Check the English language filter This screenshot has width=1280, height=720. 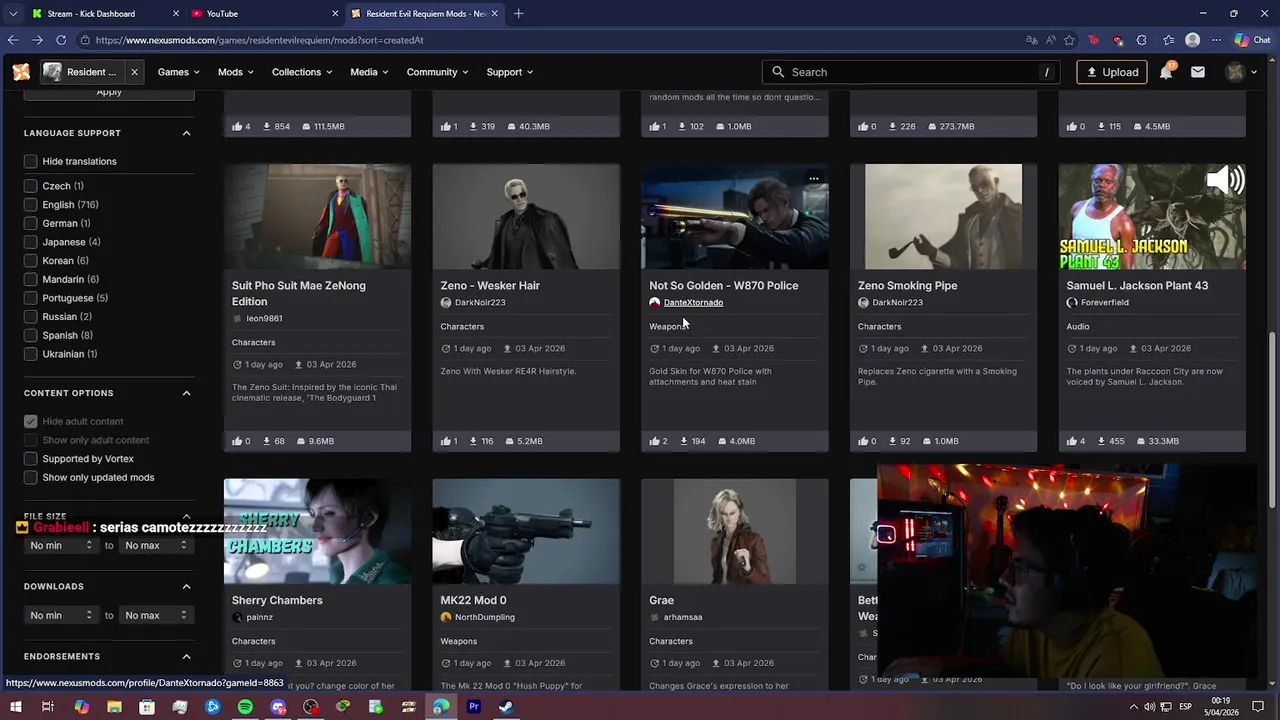pos(31,205)
